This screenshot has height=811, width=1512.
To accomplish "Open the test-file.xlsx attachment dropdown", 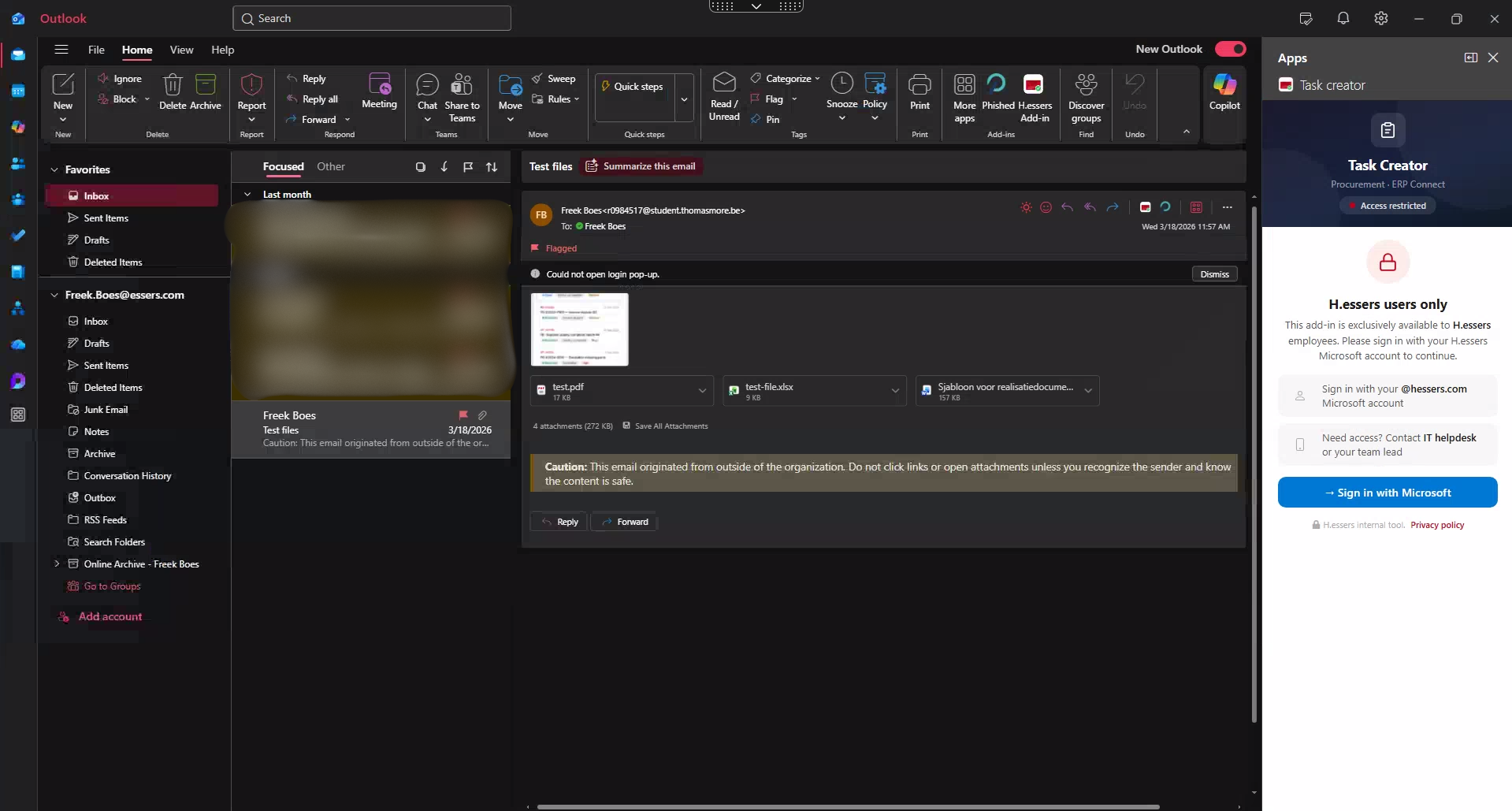I will (x=895, y=391).
